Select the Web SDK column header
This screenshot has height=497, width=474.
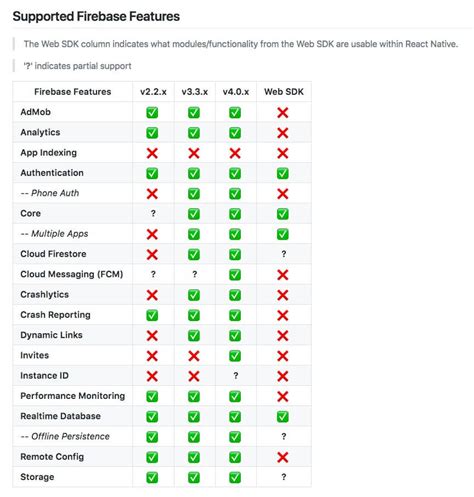[284, 92]
